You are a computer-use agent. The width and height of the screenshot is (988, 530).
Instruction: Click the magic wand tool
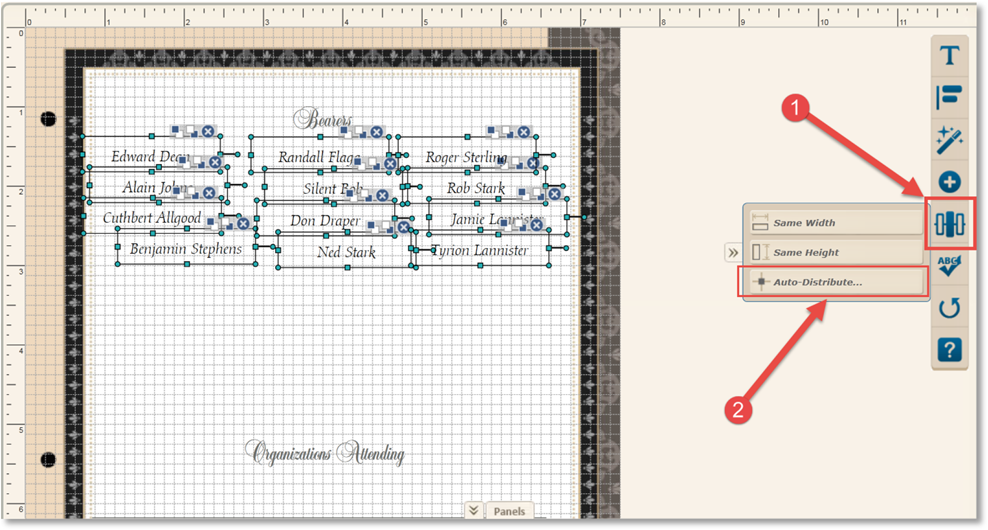(950, 140)
